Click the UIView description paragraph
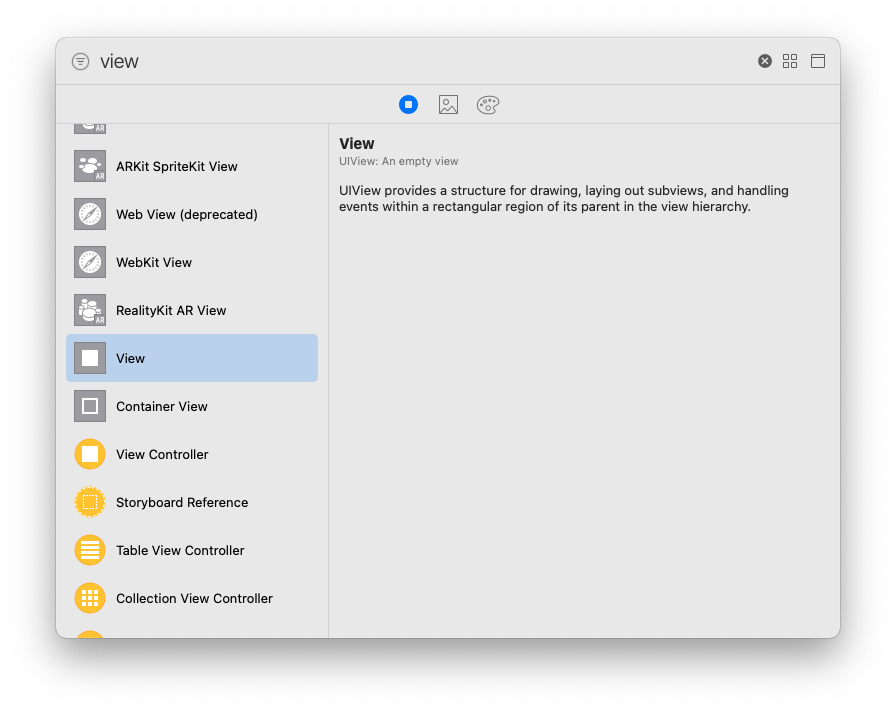896x712 pixels. coord(563,198)
